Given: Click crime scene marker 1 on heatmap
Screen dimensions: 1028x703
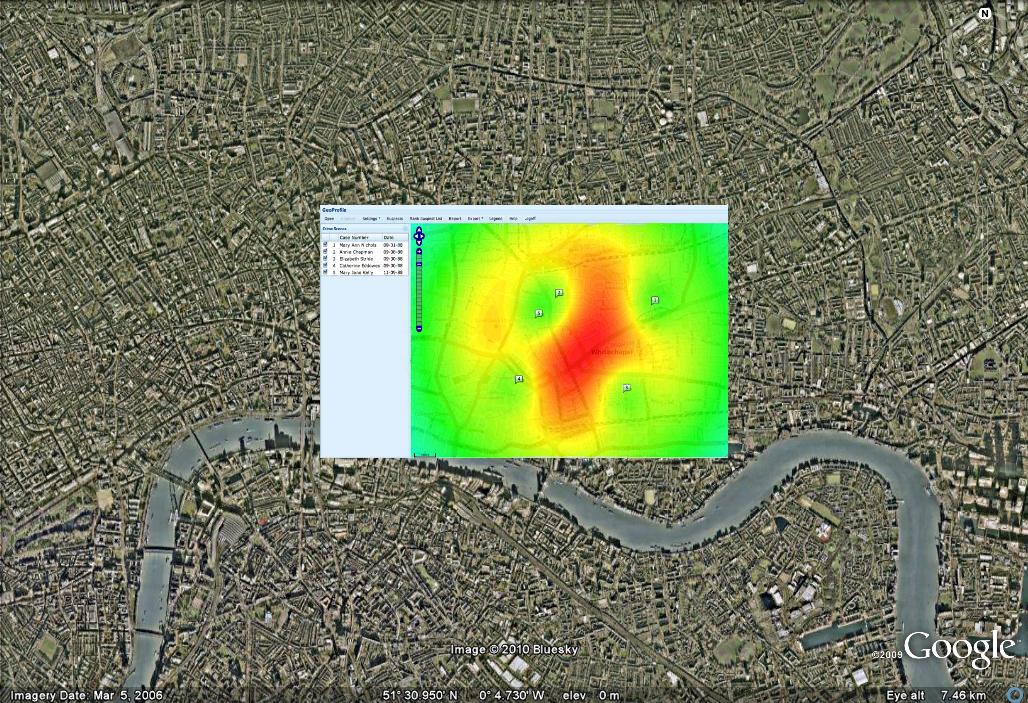Looking at the screenshot, I should 656,300.
